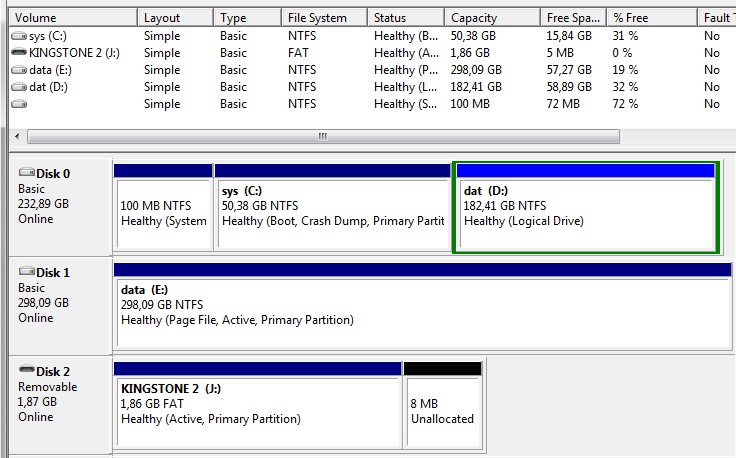Click the Status column header
This screenshot has width=736, height=458.
tap(406, 18)
